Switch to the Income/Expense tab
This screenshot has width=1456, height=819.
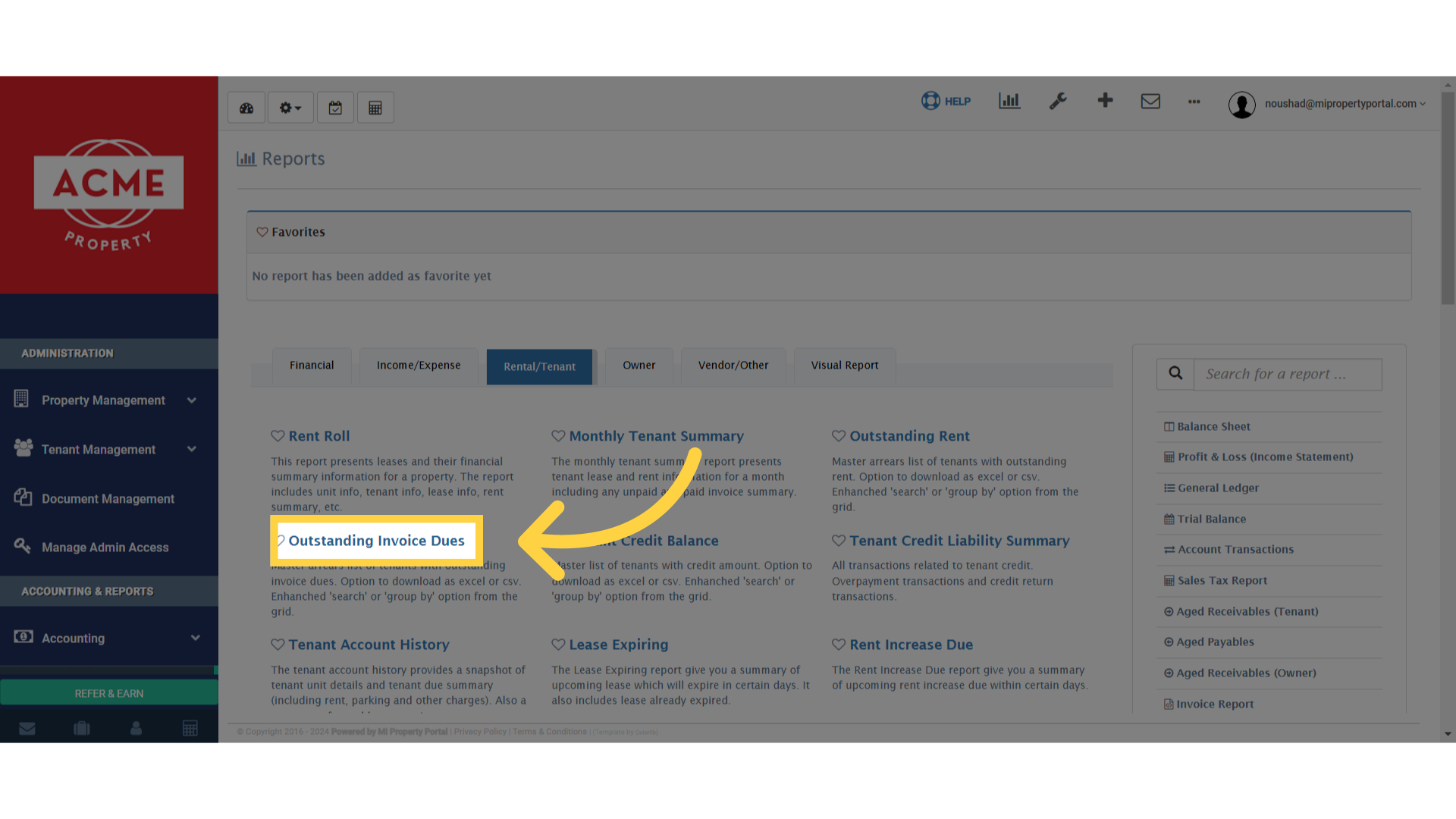point(419,366)
